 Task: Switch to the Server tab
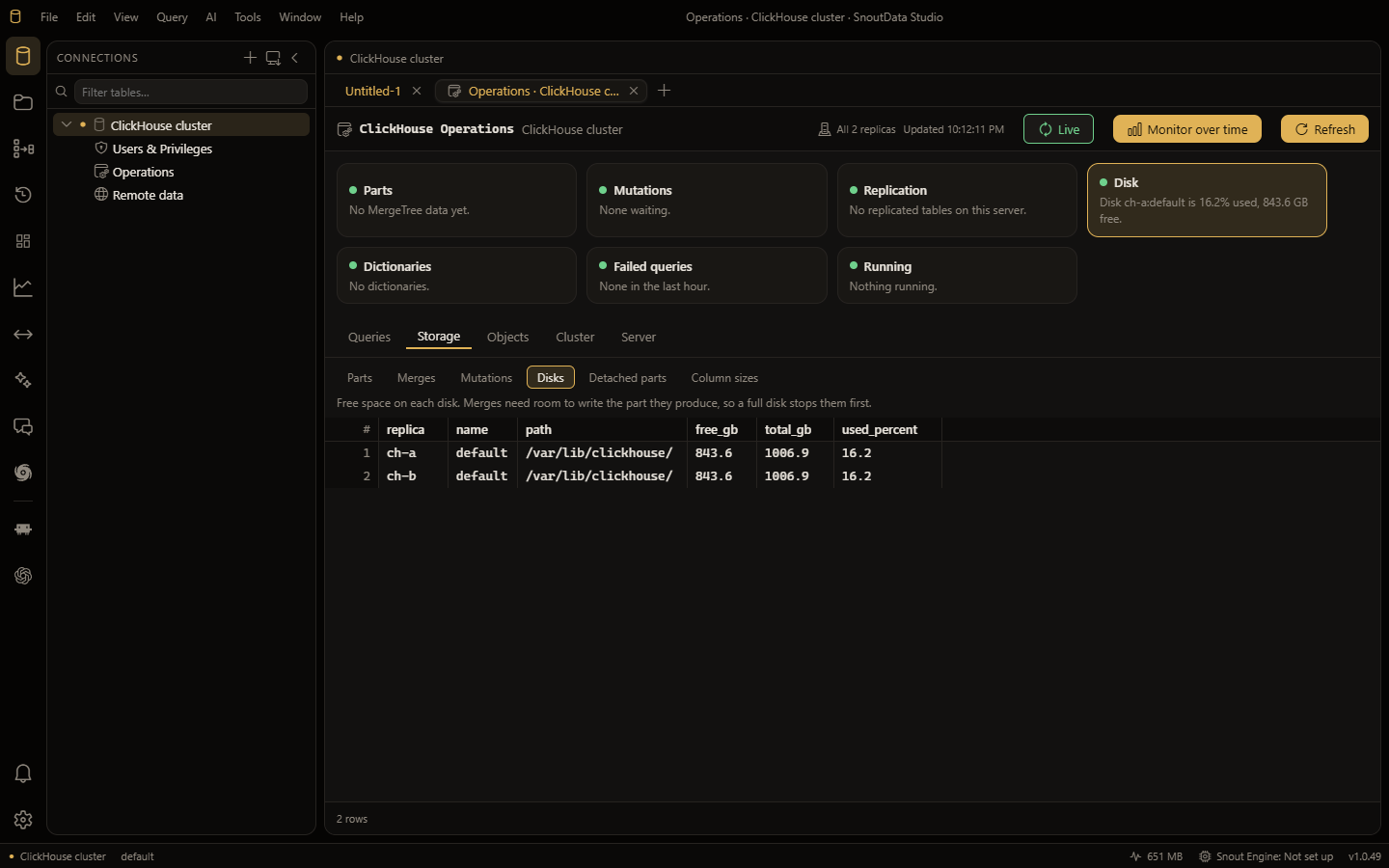[639, 337]
